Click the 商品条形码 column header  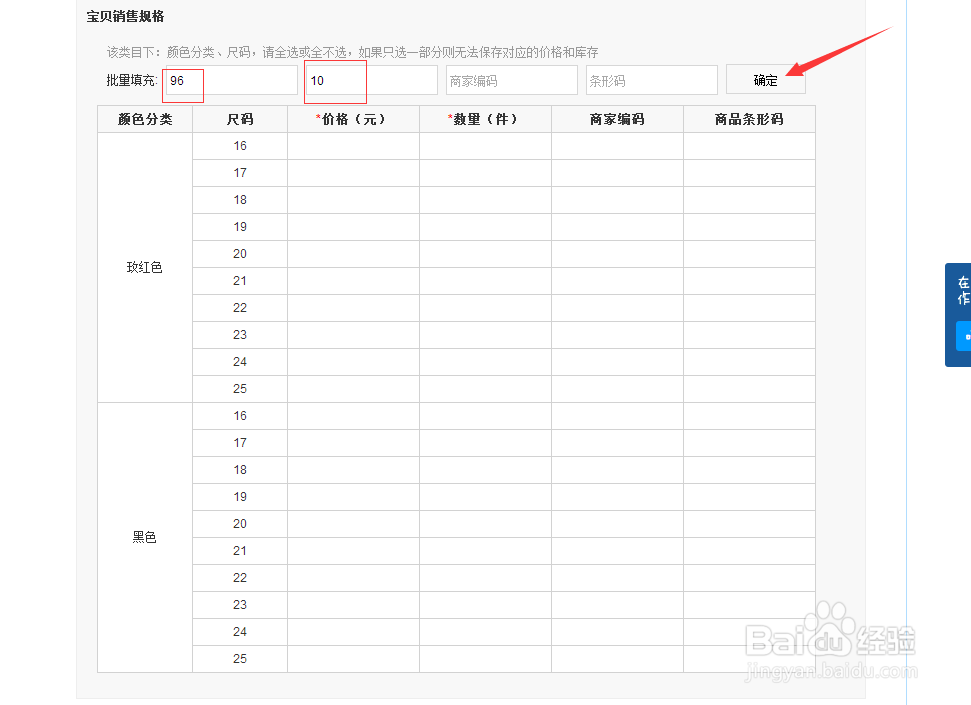[749, 119]
